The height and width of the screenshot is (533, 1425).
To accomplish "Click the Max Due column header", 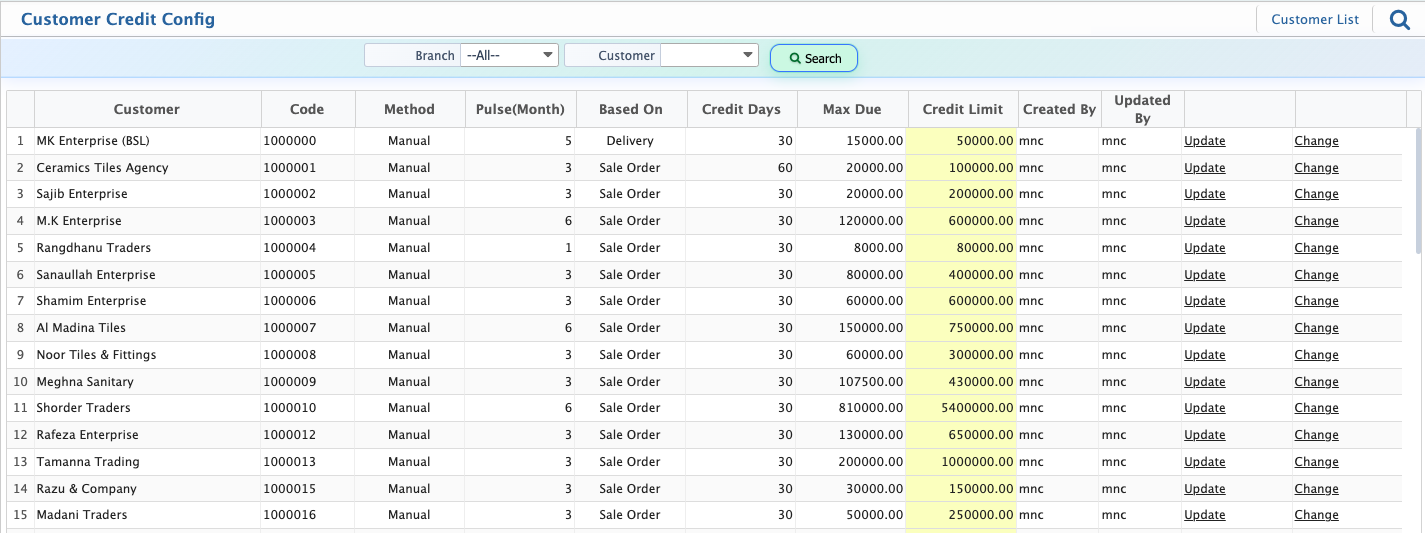I will [x=852, y=109].
